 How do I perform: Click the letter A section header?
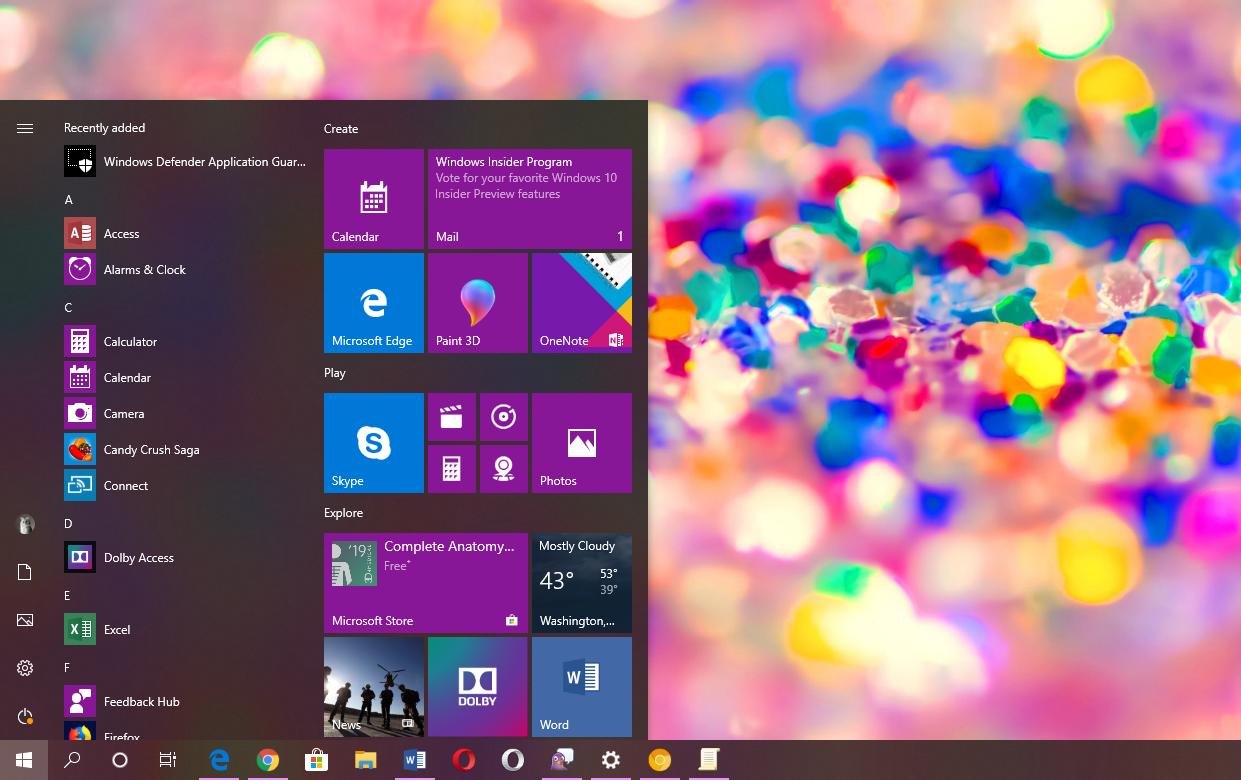click(68, 200)
